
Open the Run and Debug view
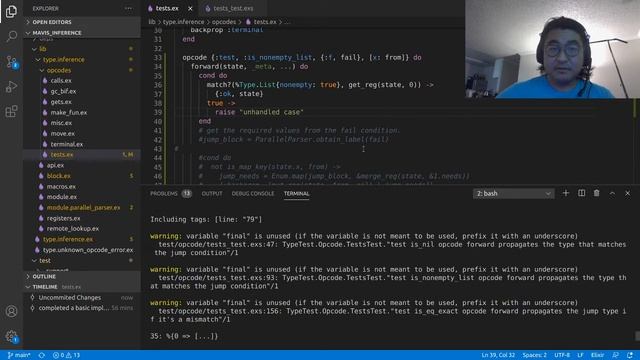[x=11, y=87]
